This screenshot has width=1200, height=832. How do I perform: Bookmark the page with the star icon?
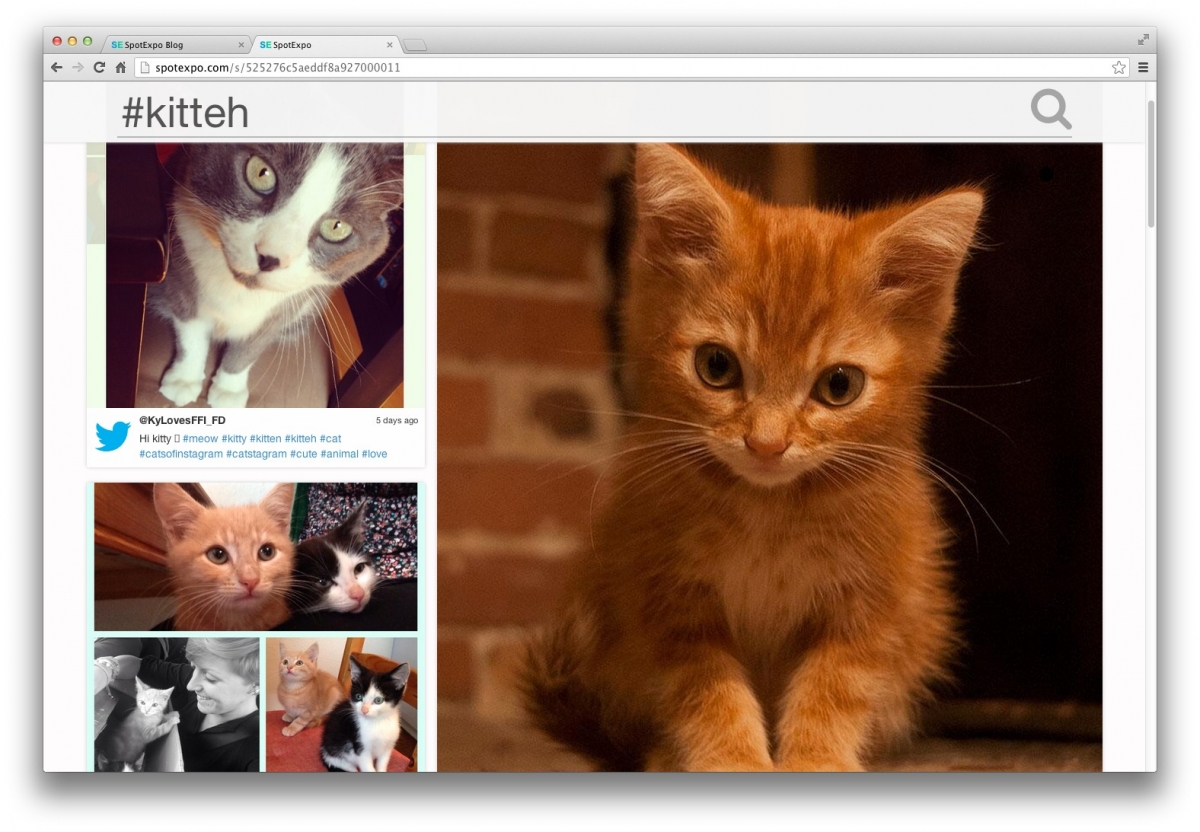click(x=1118, y=67)
